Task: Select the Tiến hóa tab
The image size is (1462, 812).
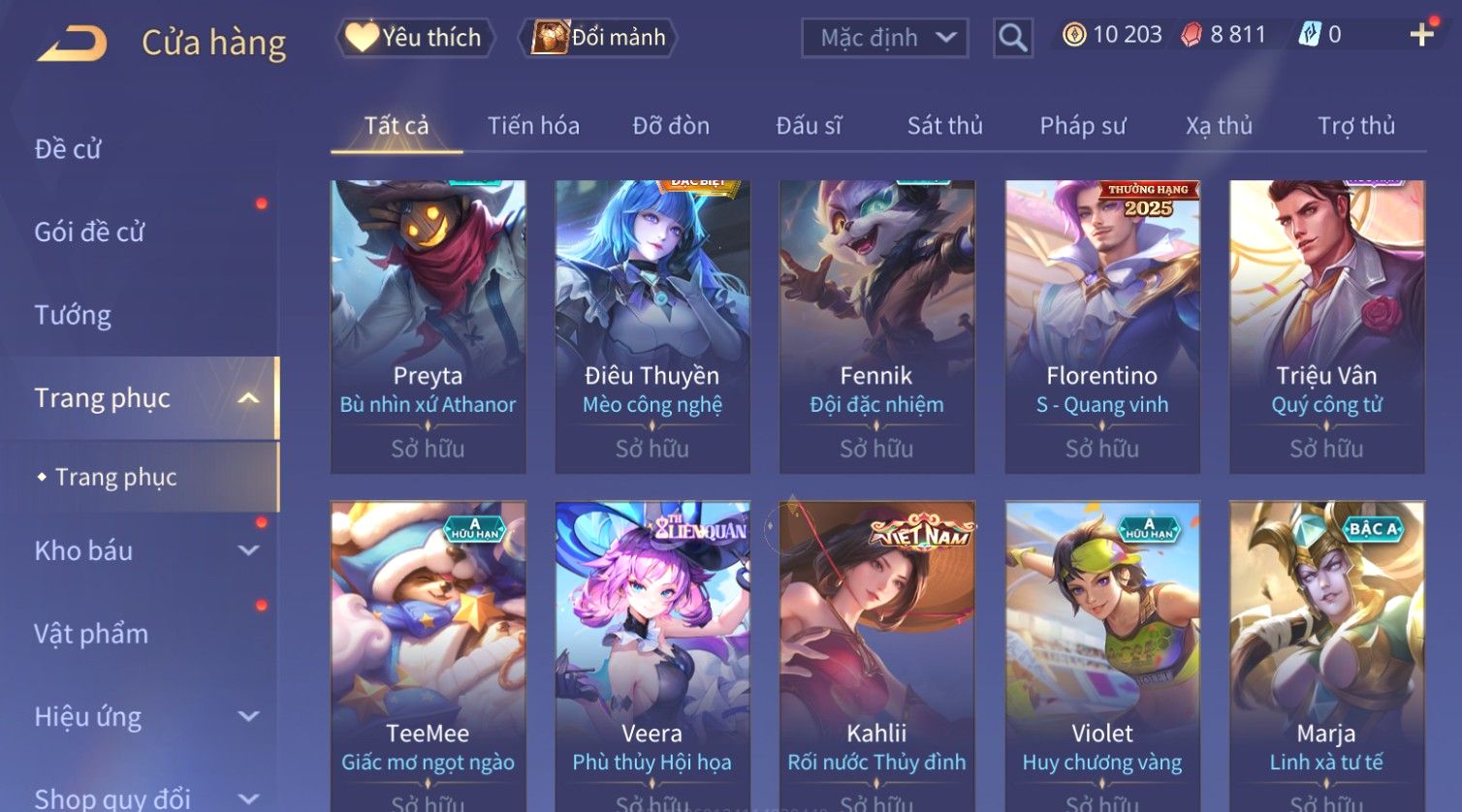Action: pos(533,126)
